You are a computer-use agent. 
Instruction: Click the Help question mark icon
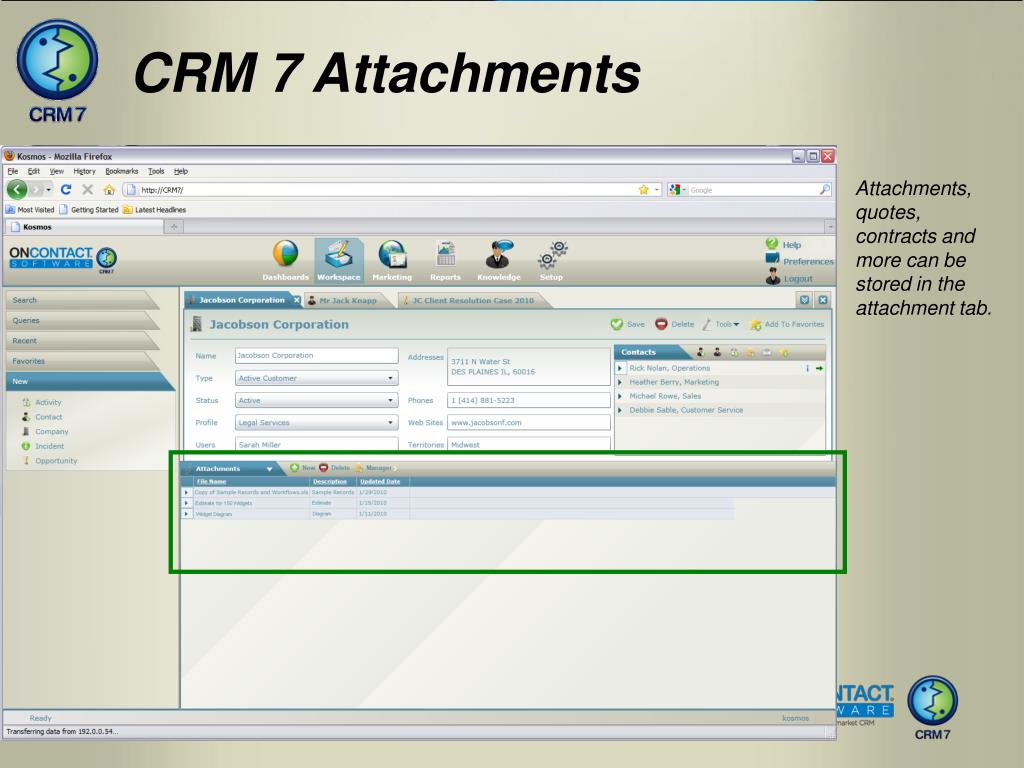pyautogui.click(x=772, y=244)
